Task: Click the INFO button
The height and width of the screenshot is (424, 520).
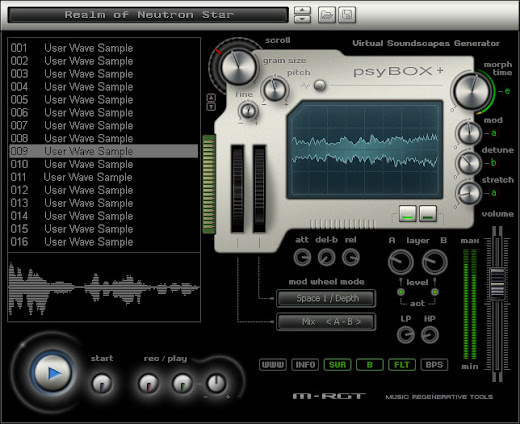Action: (x=305, y=365)
